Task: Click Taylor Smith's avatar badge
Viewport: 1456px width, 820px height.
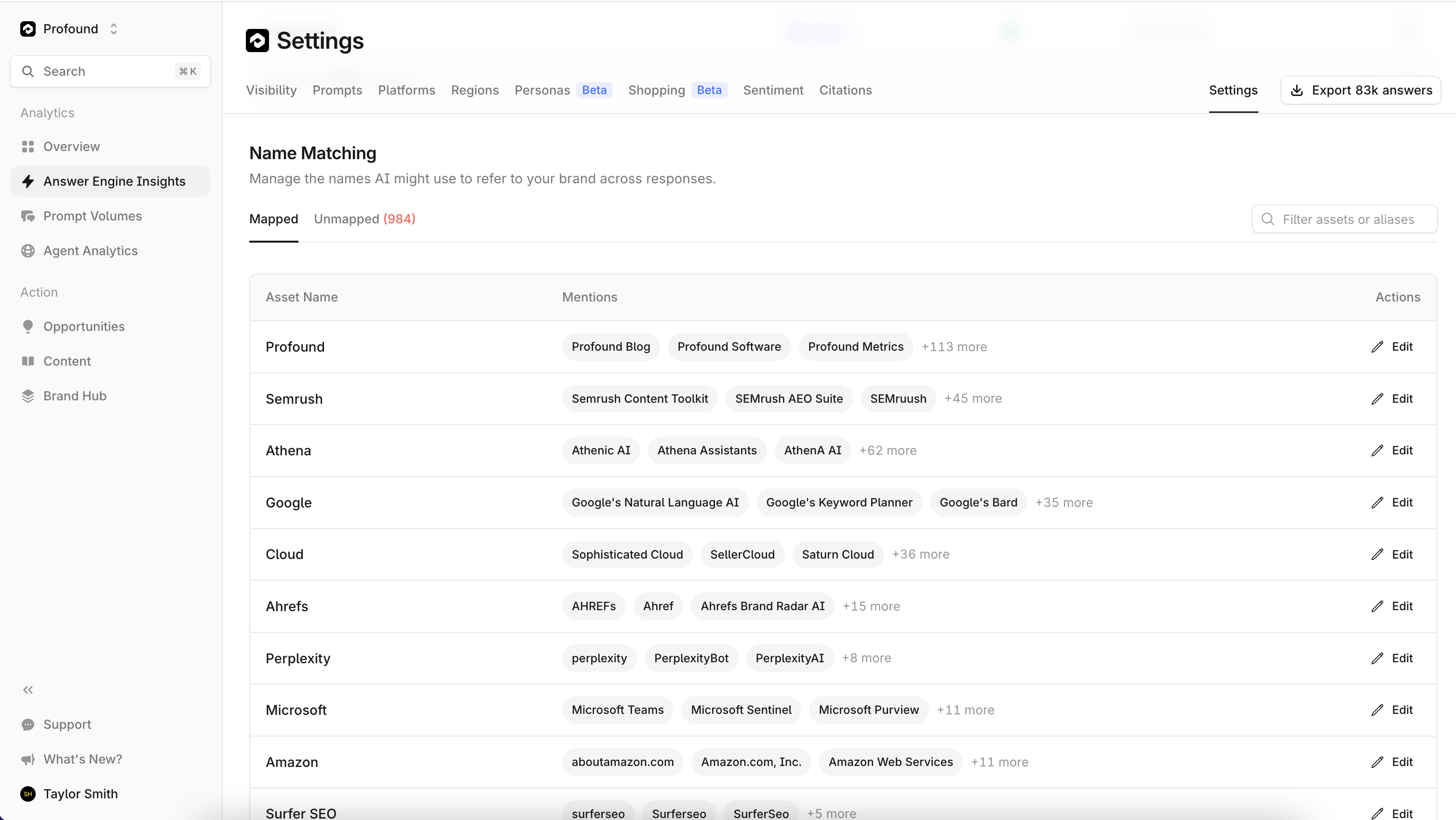Action: coord(28,794)
